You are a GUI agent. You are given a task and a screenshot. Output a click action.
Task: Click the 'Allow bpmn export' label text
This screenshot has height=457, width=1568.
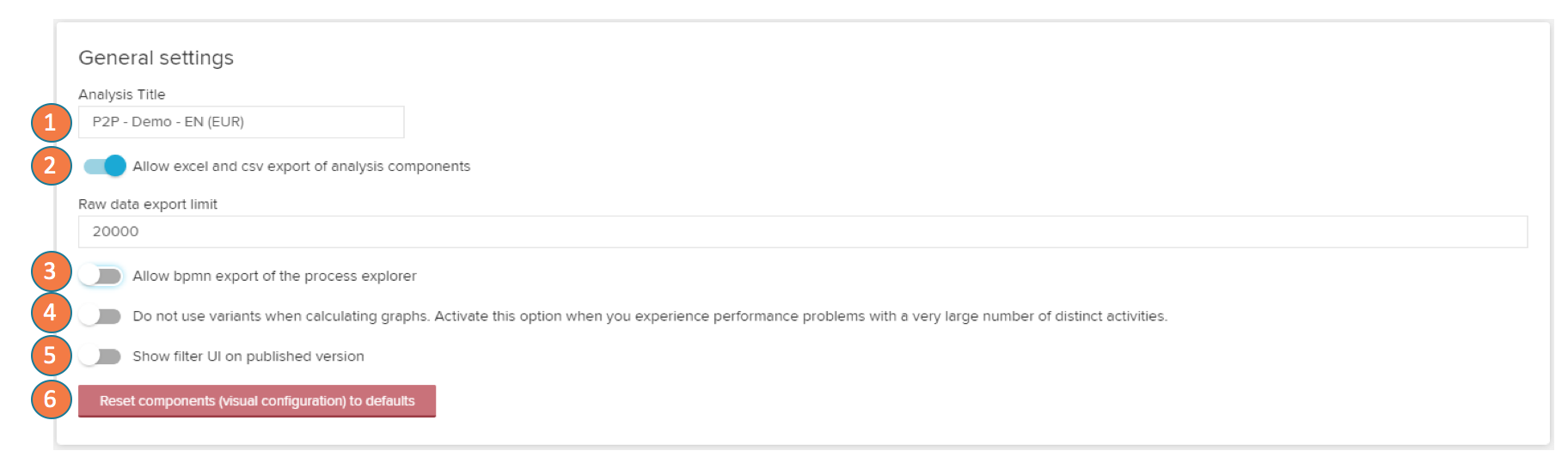pos(274,276)
